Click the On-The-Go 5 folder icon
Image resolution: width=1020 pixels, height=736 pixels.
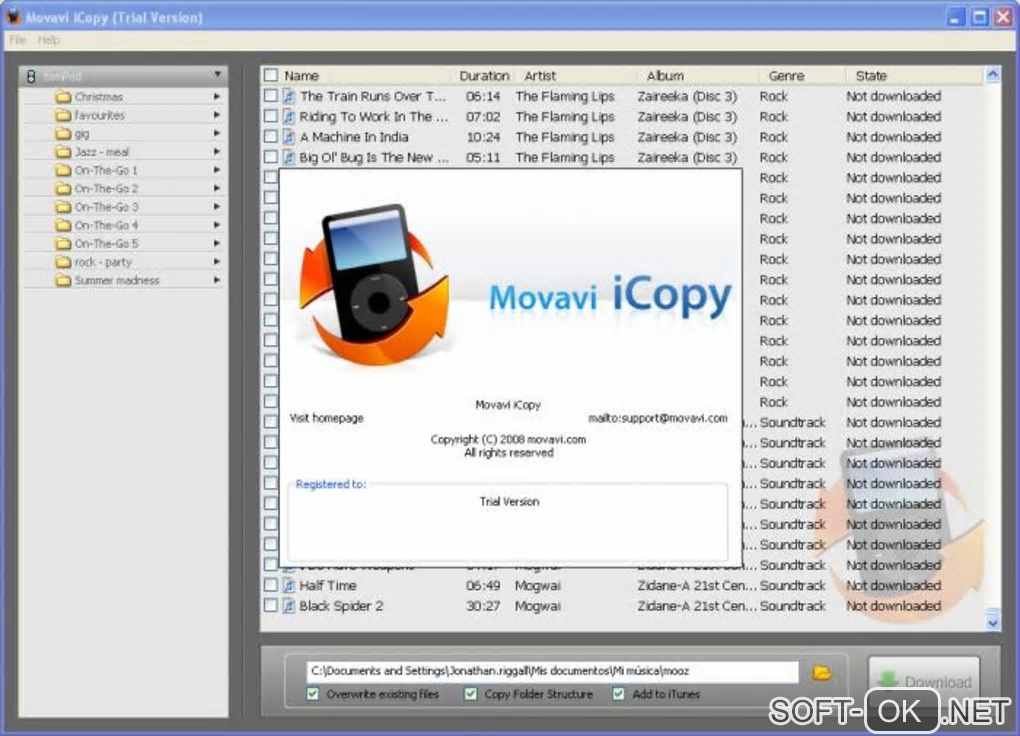coord(63,243)
